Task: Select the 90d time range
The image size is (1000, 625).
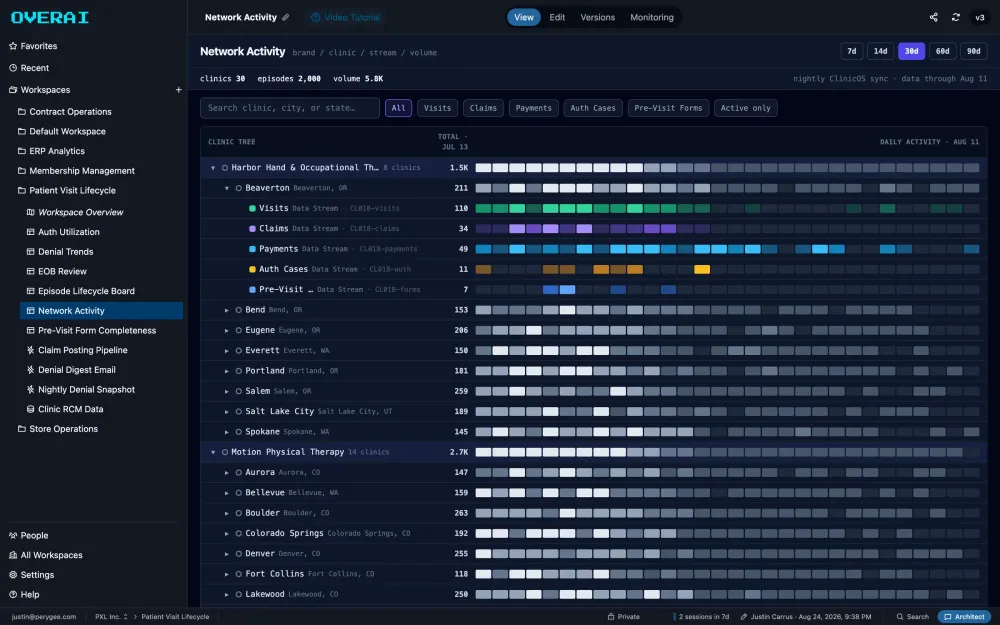Action: [x=974, y=51]
